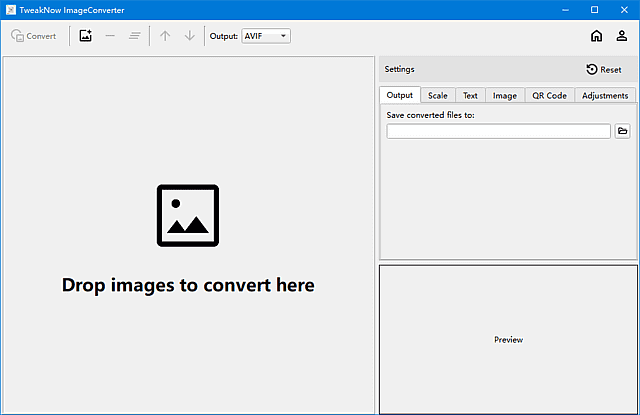Select the Output tab
Viewport: 640px width, 415px height.
pos(400,96)
